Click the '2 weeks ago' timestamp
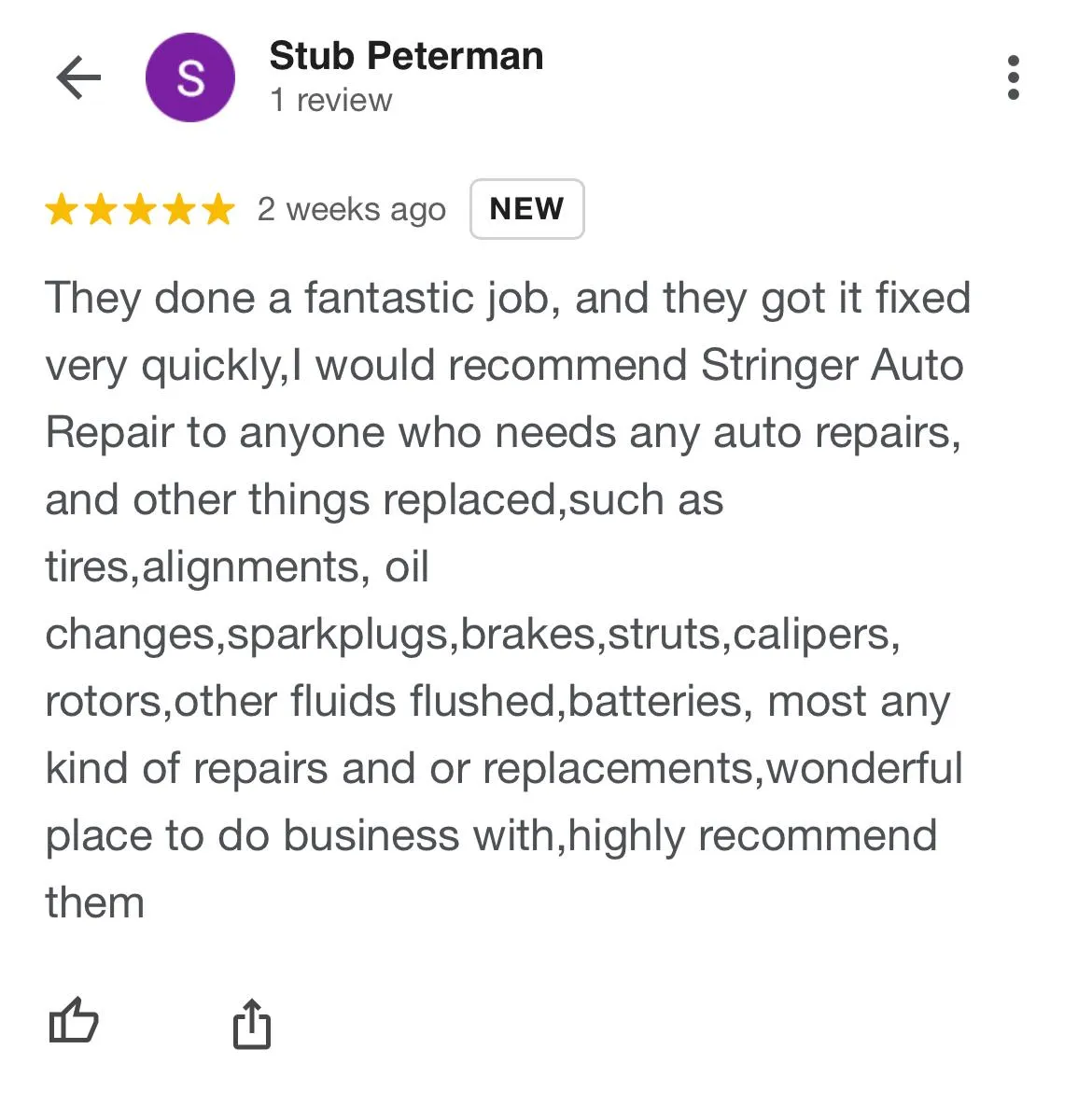 pyautogui.click(x=352, y=210)
